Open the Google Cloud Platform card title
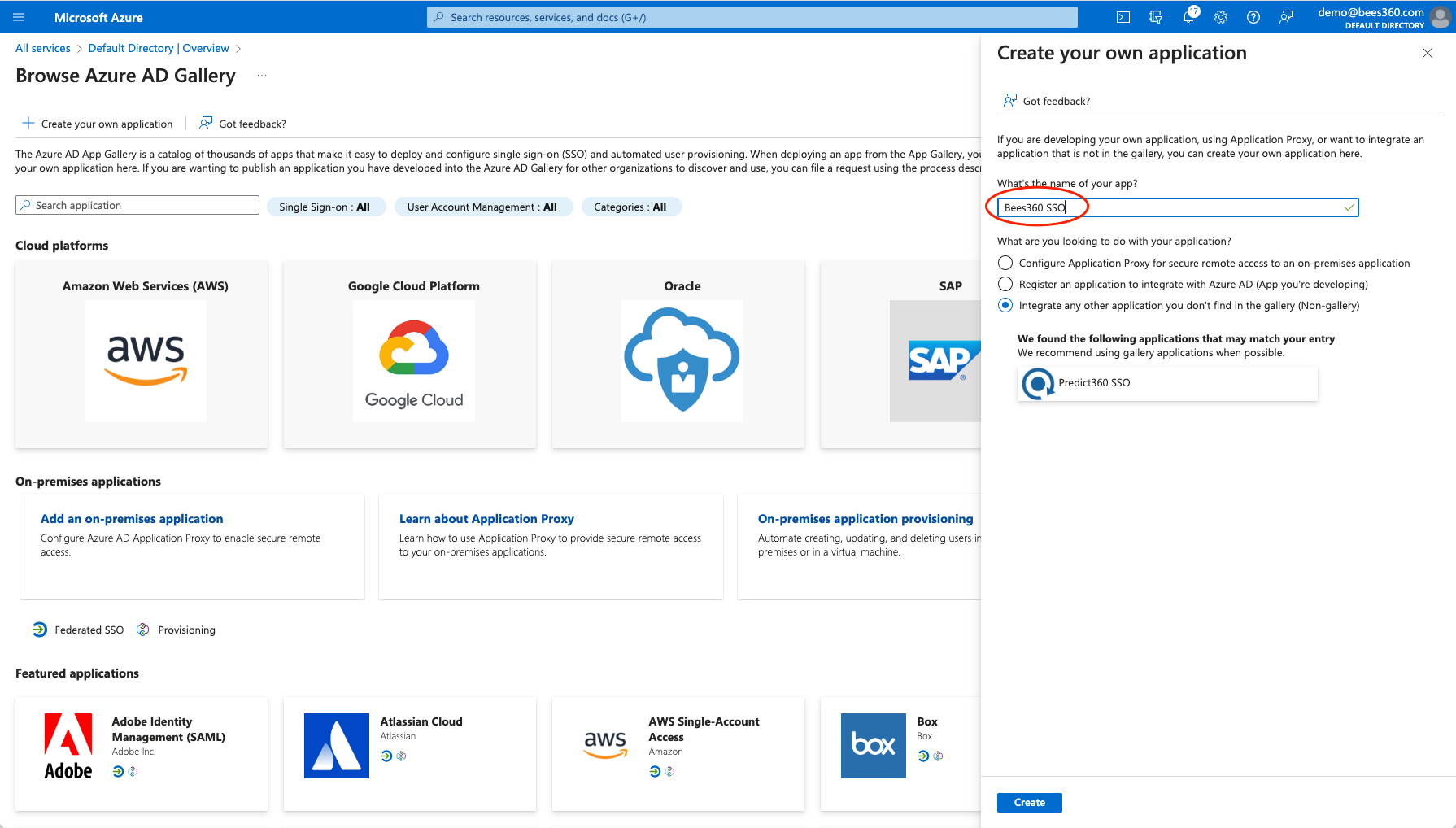The width and height of the screenshot is (1456, 828). pyautogui.click(x=414, y=286)
